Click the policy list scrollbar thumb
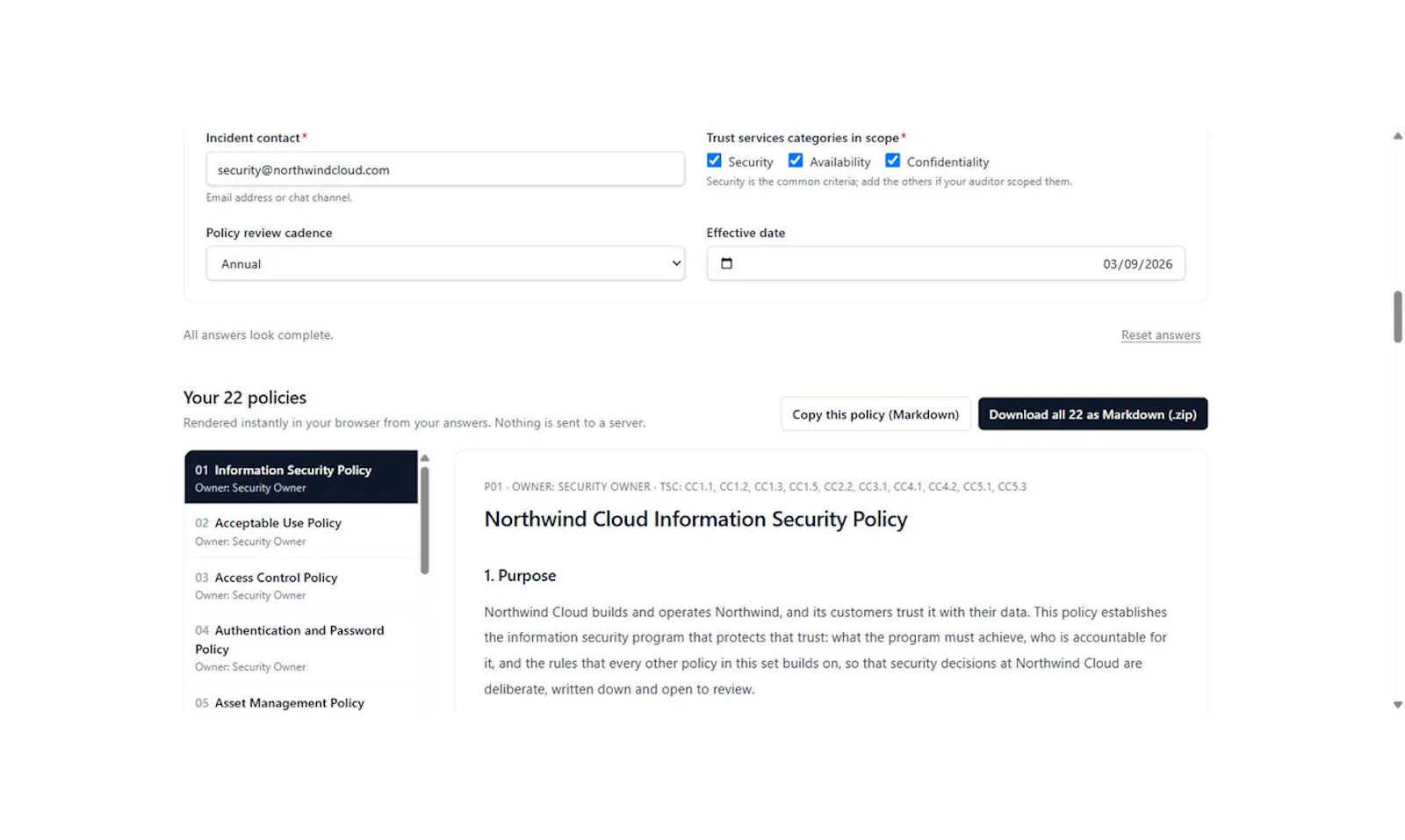Image resolution: width=1405 pixels, height=840 pixels. tap(425, 520)
